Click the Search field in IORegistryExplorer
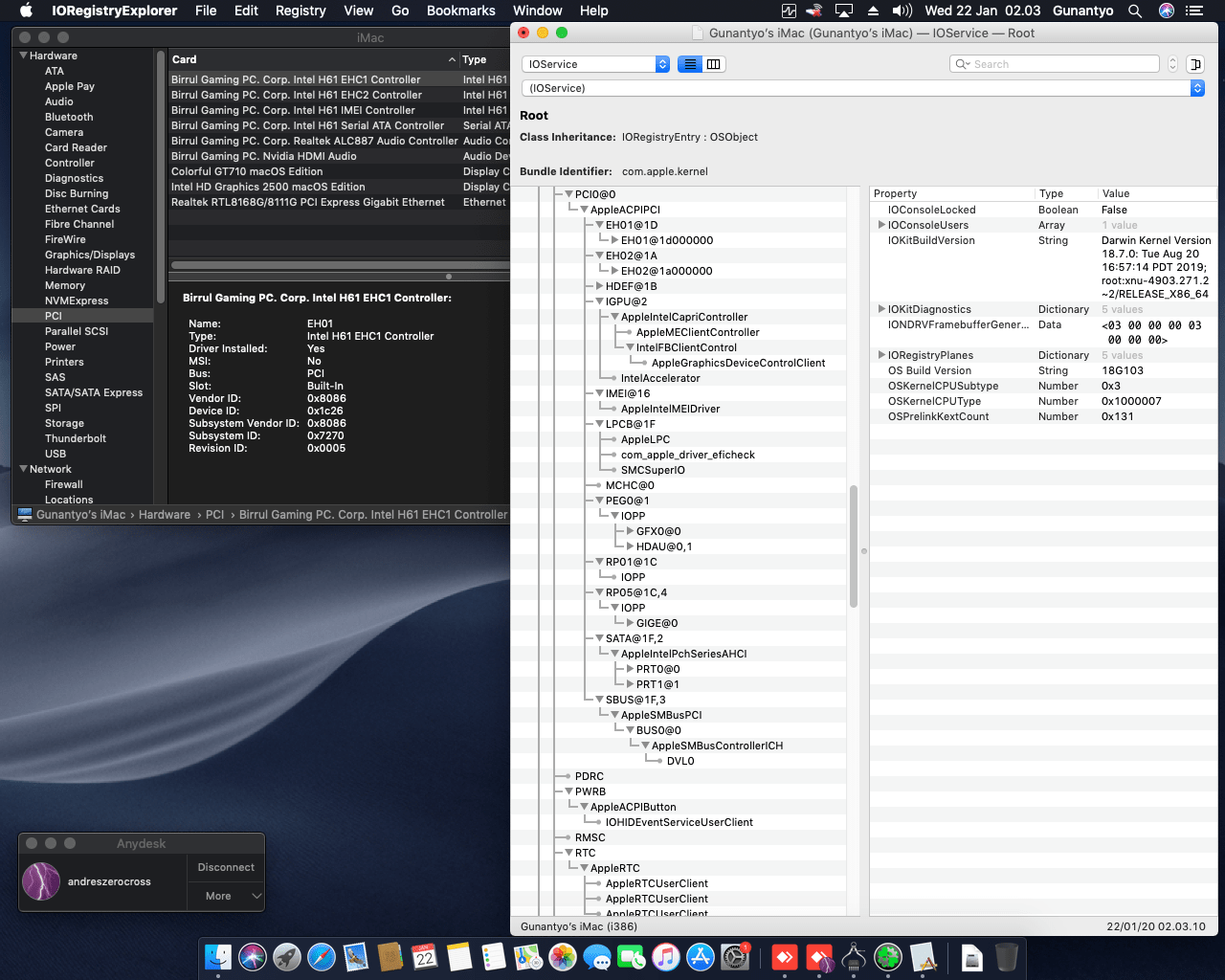 [x=1060, y=64]
